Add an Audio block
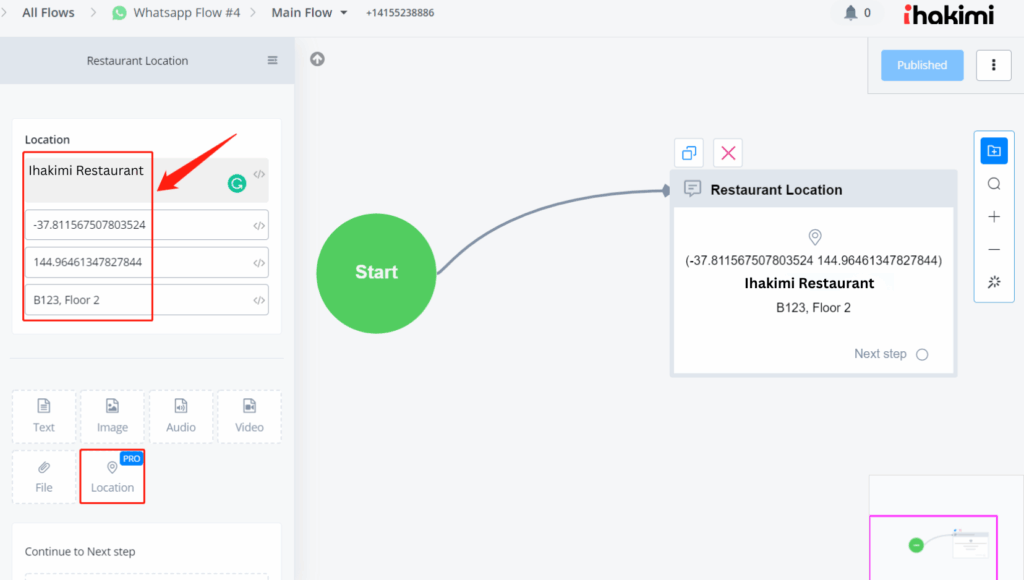This screenshot has height=580, width=1024. (x=181, y=416)
